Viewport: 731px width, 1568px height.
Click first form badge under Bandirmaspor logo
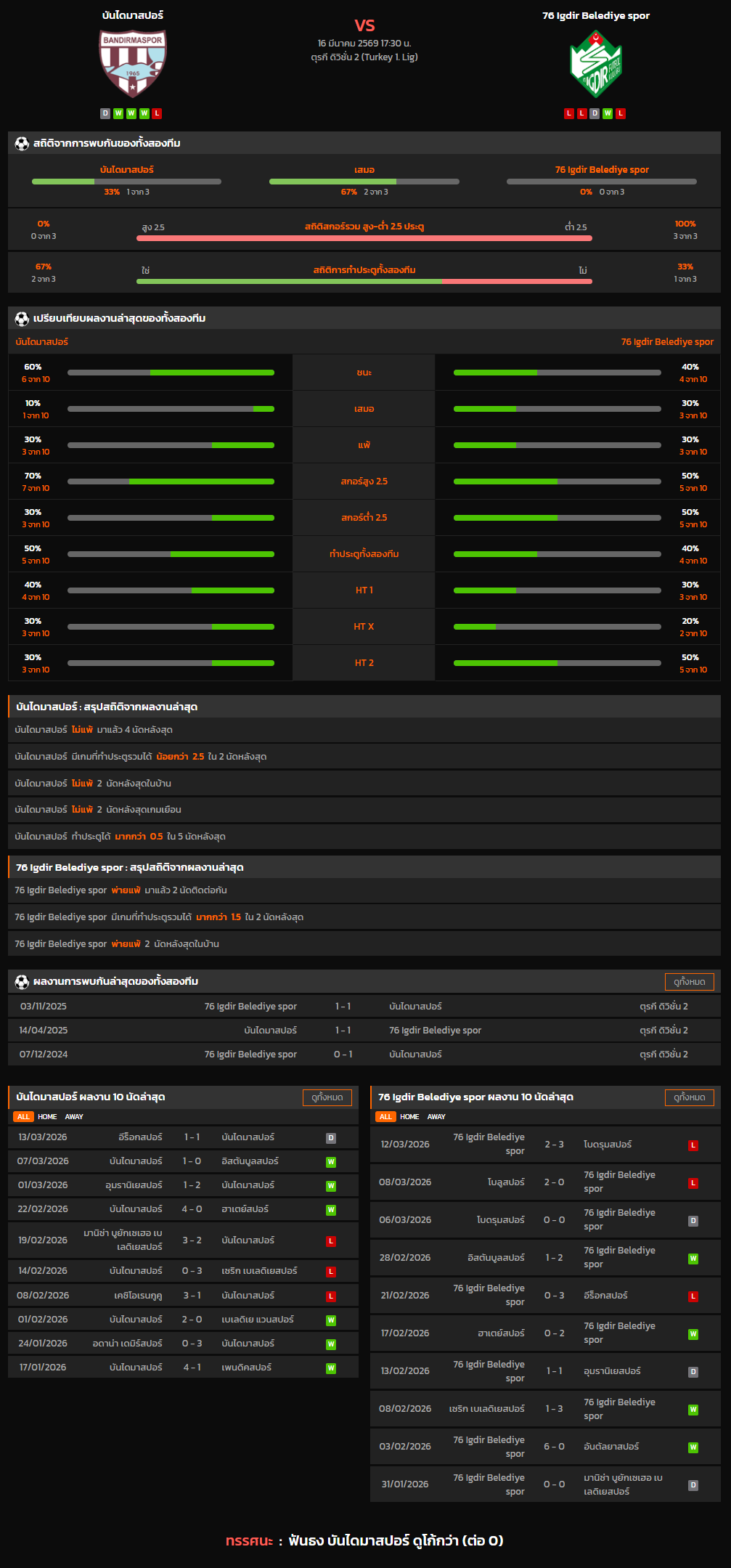(x=105, y=113)
